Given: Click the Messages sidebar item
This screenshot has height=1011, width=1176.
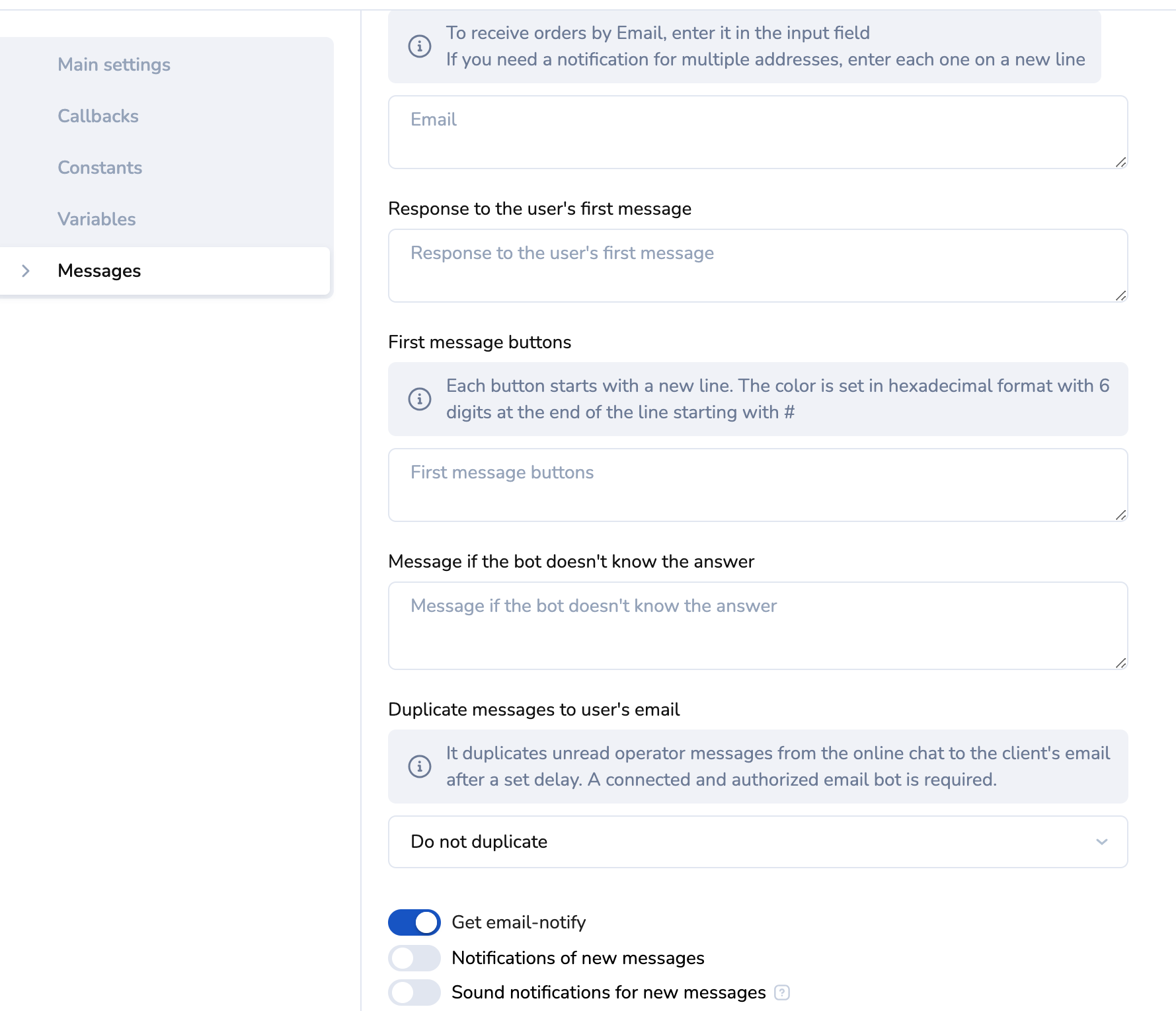Looking at the screenshot, I should [x=99, y=271].
